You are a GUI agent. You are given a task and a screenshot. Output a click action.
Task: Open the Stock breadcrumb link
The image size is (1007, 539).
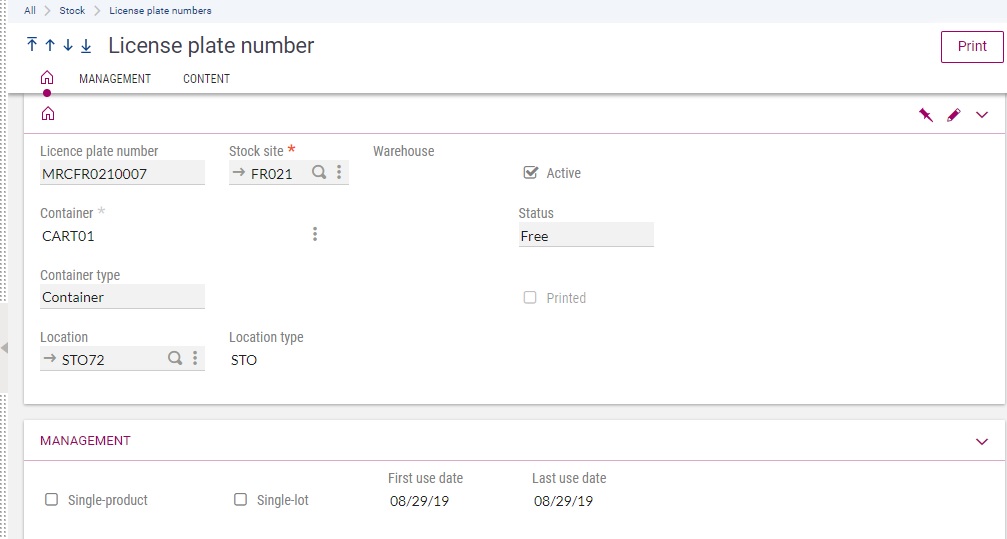pos(72,10)
